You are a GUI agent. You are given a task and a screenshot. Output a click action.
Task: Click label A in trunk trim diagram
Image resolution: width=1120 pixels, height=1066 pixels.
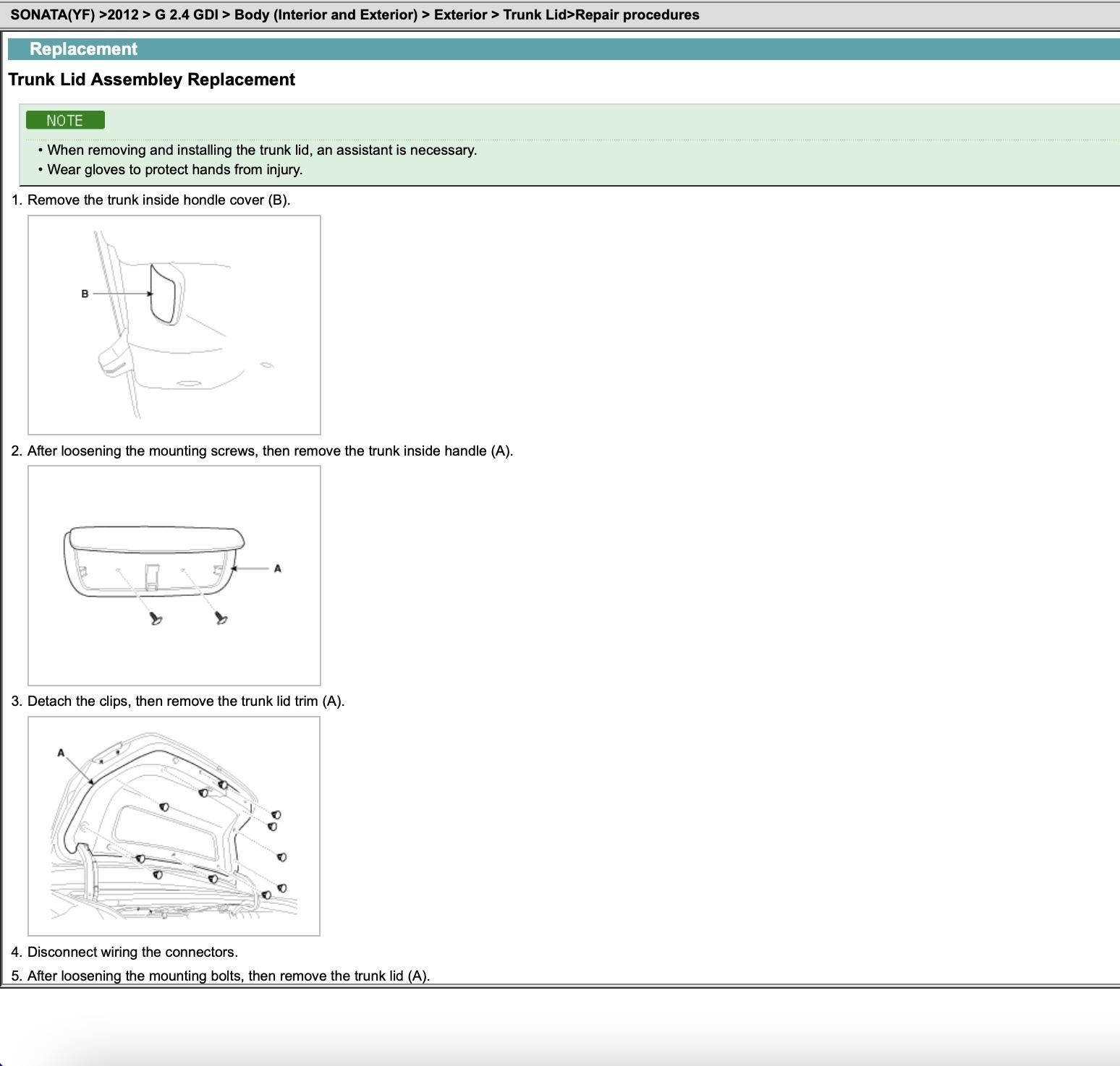click(61, 753)
